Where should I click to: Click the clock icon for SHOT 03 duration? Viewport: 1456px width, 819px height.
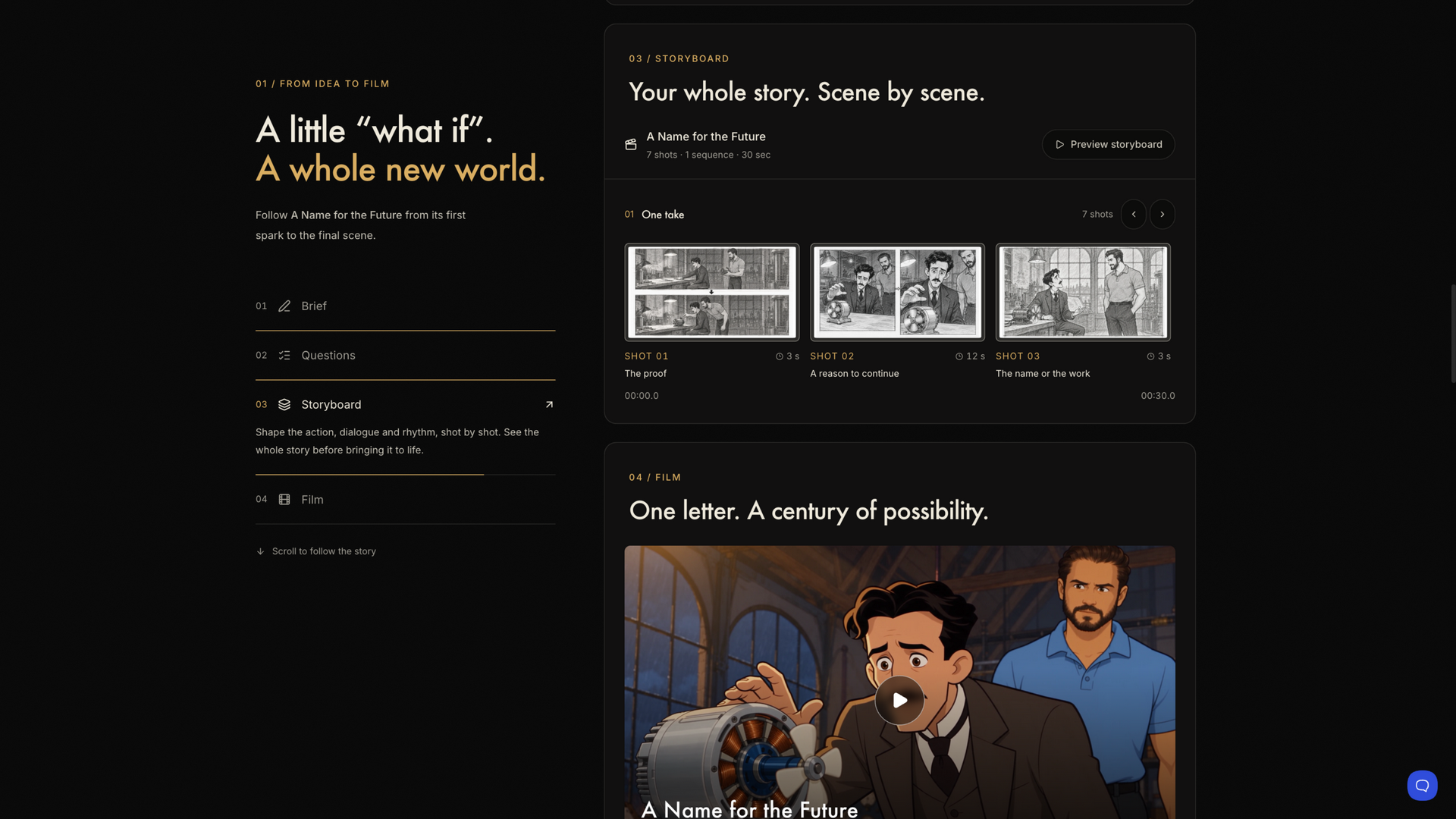coord(1150,356)
